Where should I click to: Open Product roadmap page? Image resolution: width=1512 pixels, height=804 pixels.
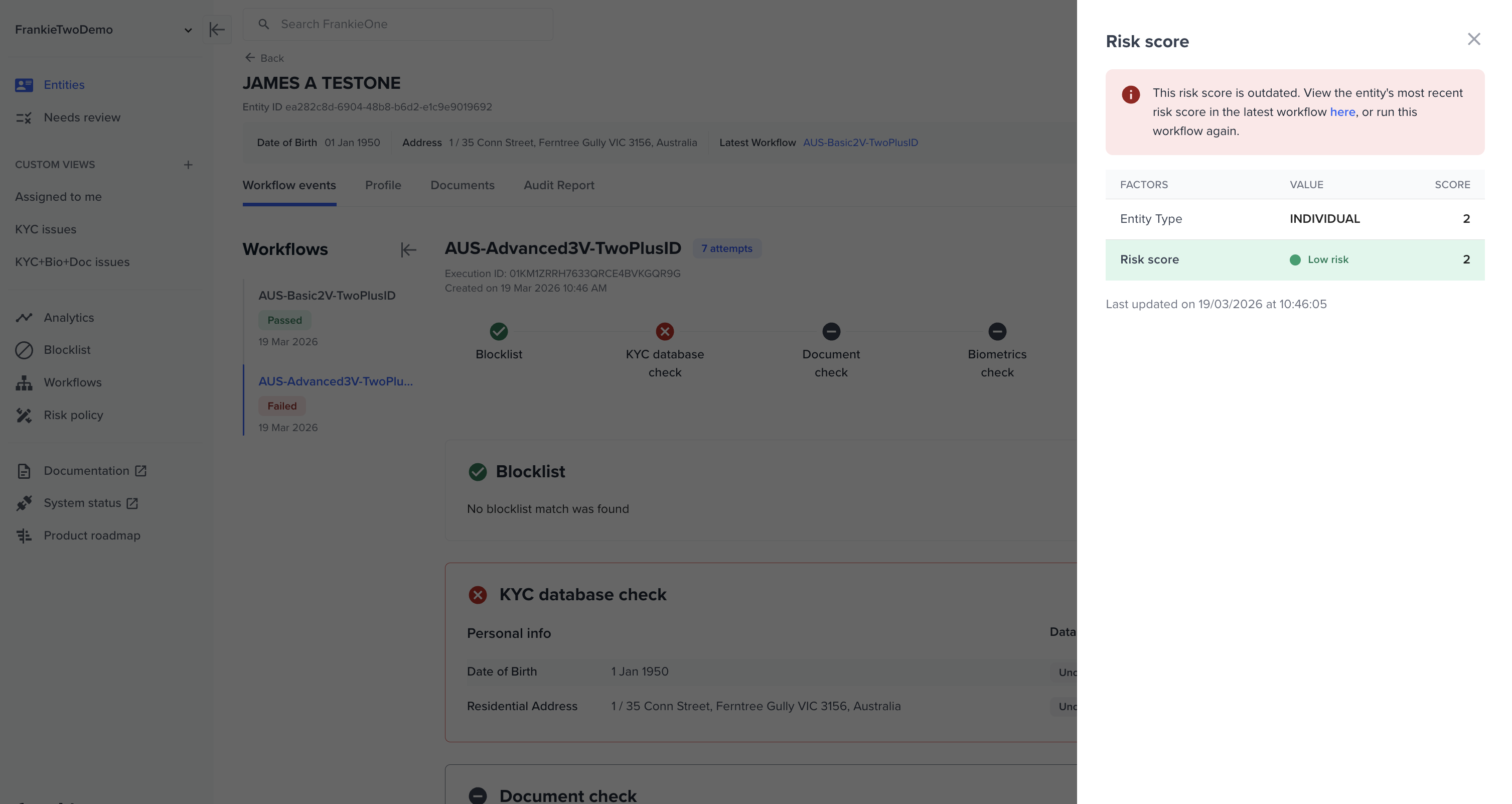point(92,535)
